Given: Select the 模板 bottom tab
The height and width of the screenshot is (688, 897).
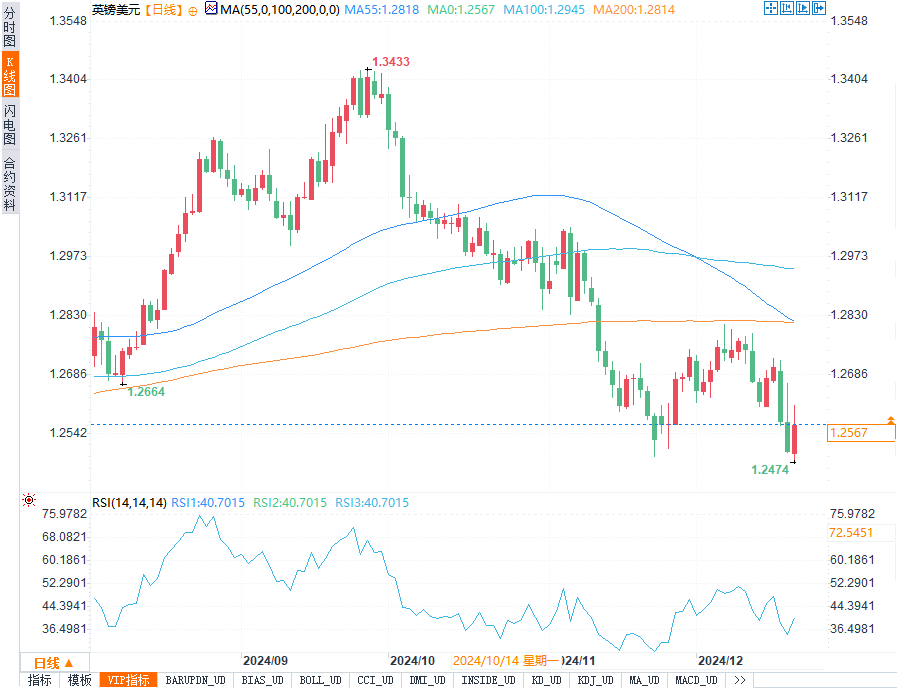Looking at the screenshot, I should [x=80, y=680].
